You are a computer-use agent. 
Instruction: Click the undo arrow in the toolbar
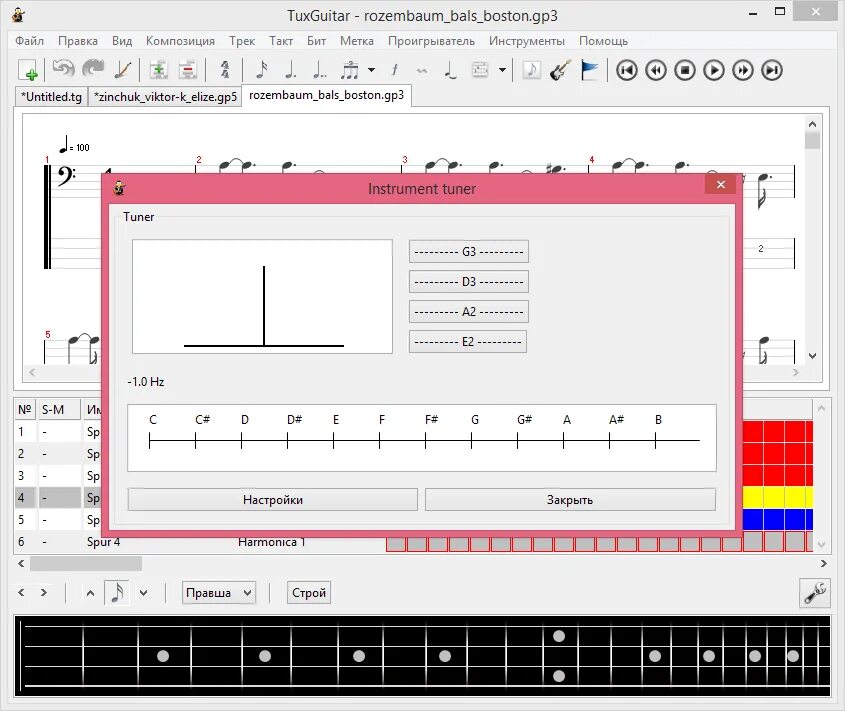(x=63, y=70)
